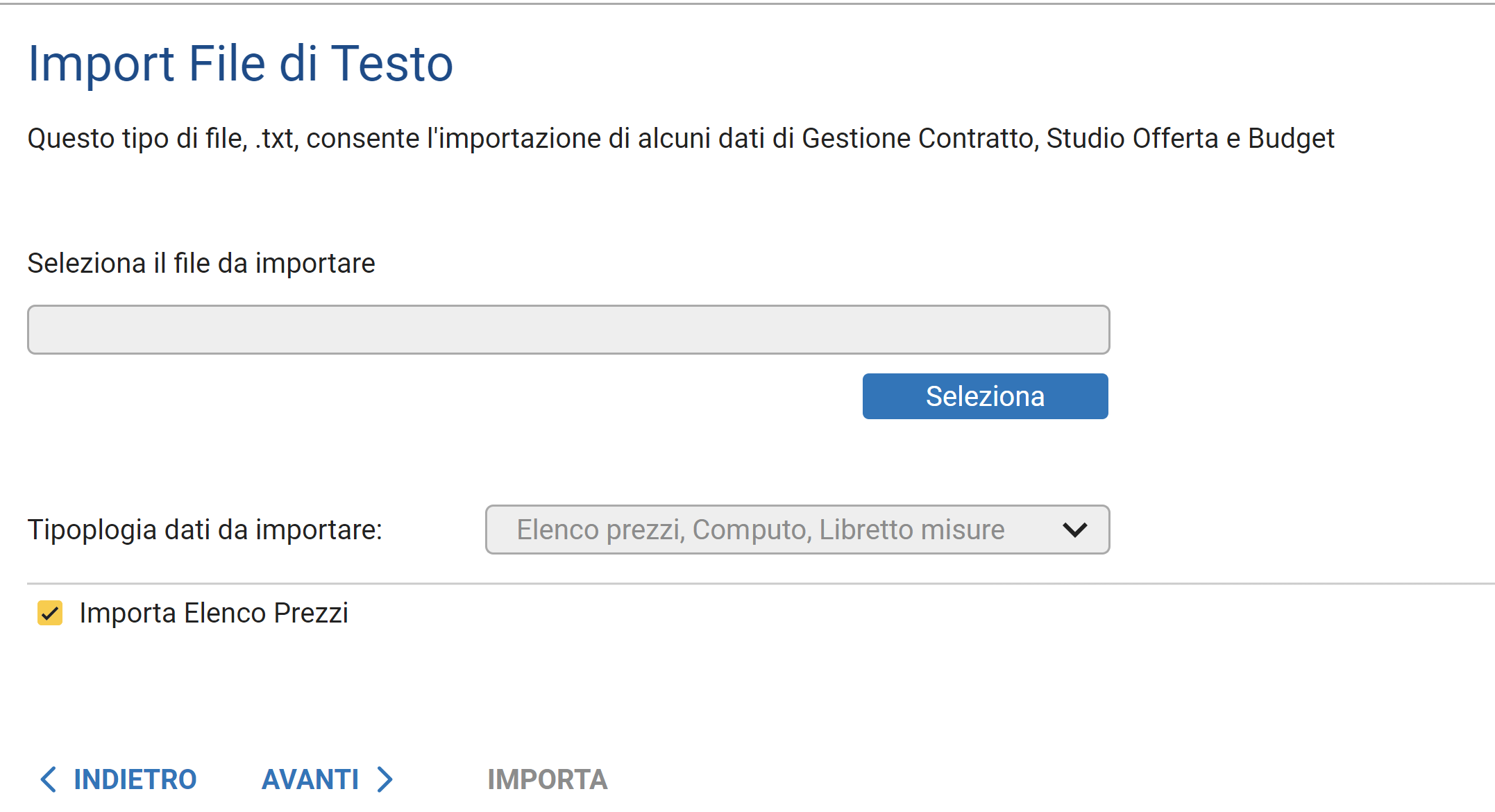
Task: Click the file path input field
Action: pyautogui.click(x=568, y=330)
